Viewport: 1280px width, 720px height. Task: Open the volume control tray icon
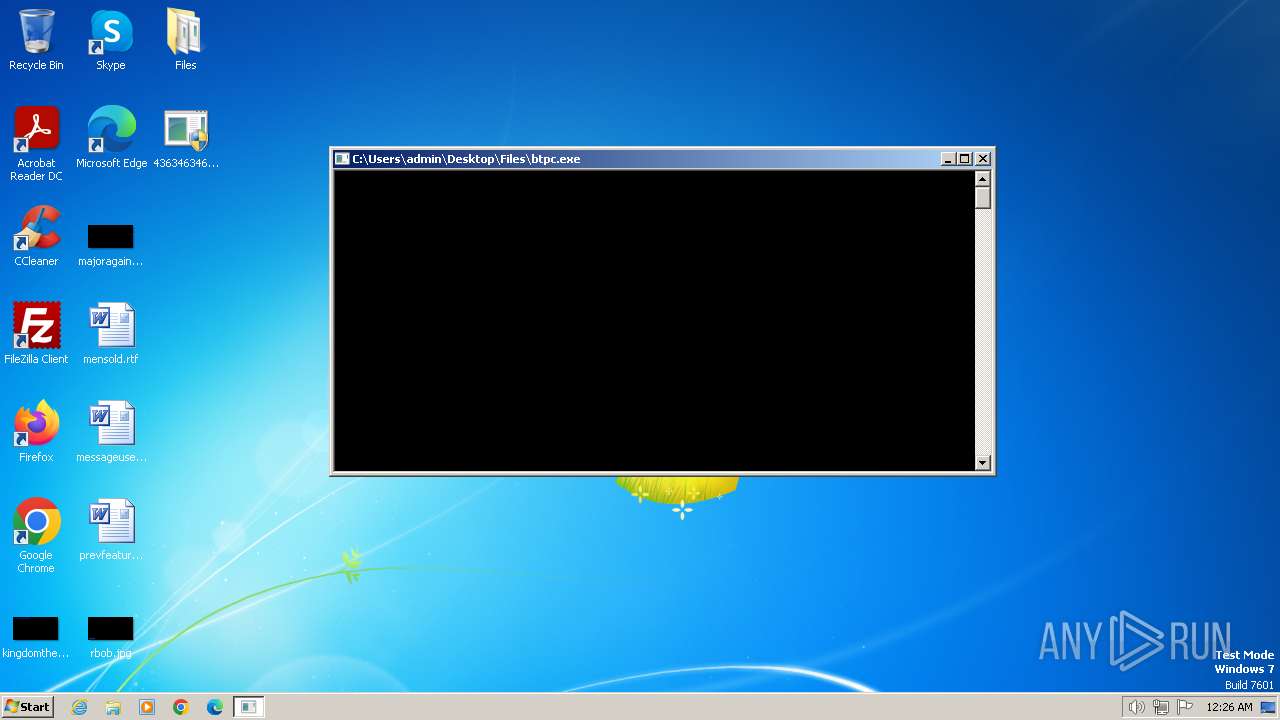[1136, 707]
